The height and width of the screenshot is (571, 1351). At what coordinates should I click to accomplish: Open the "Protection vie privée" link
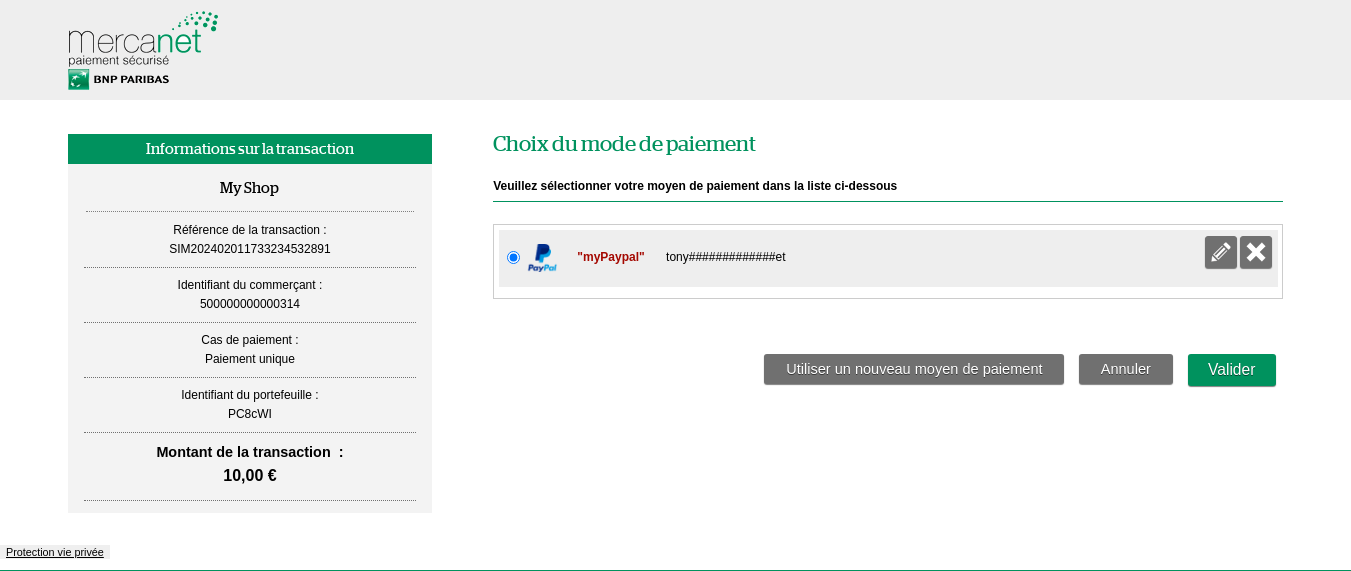click(x=55, y=552)
